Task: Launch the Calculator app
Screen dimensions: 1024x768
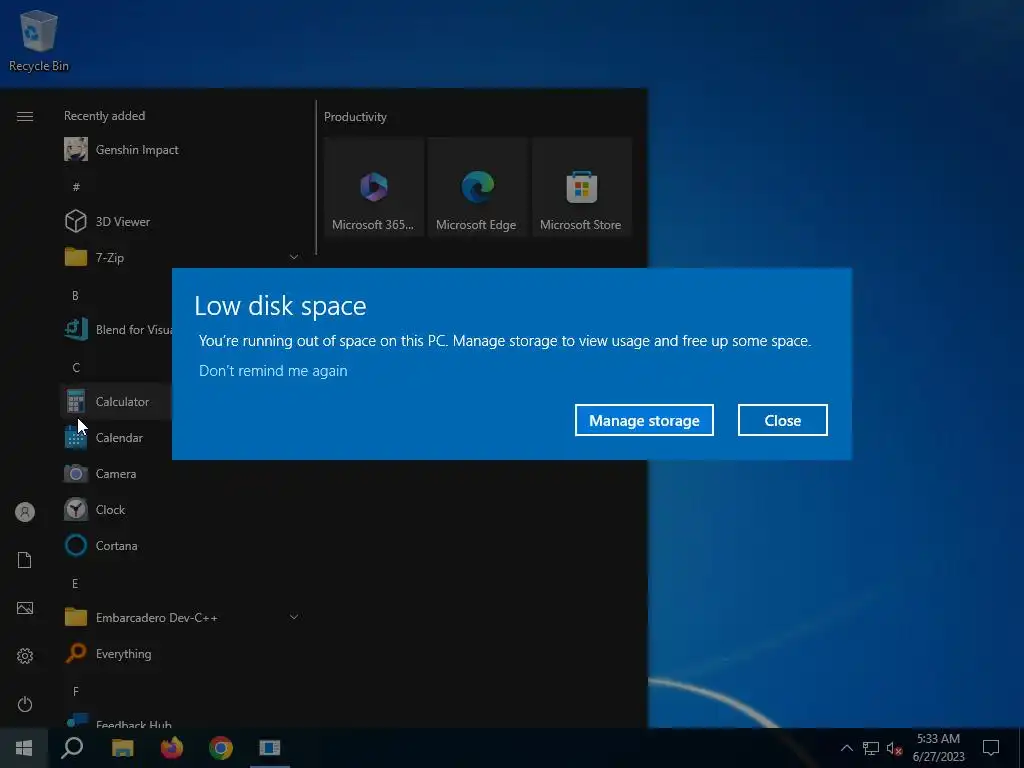Action: point(118,401)
